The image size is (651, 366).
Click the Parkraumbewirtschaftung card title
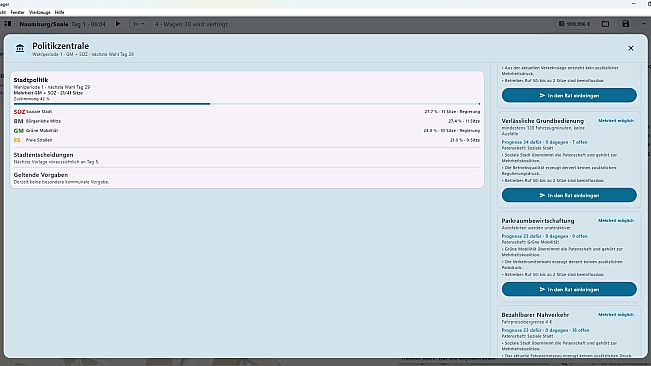pyautogui.click(x=538, y=221)
